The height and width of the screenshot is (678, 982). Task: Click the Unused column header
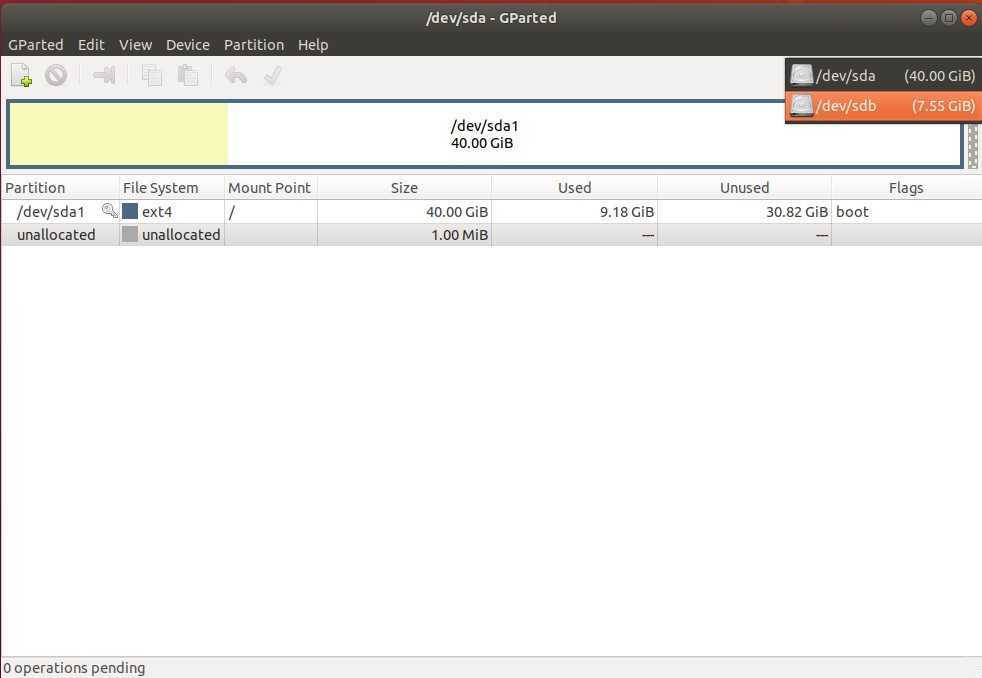click(x=744, y=188)
